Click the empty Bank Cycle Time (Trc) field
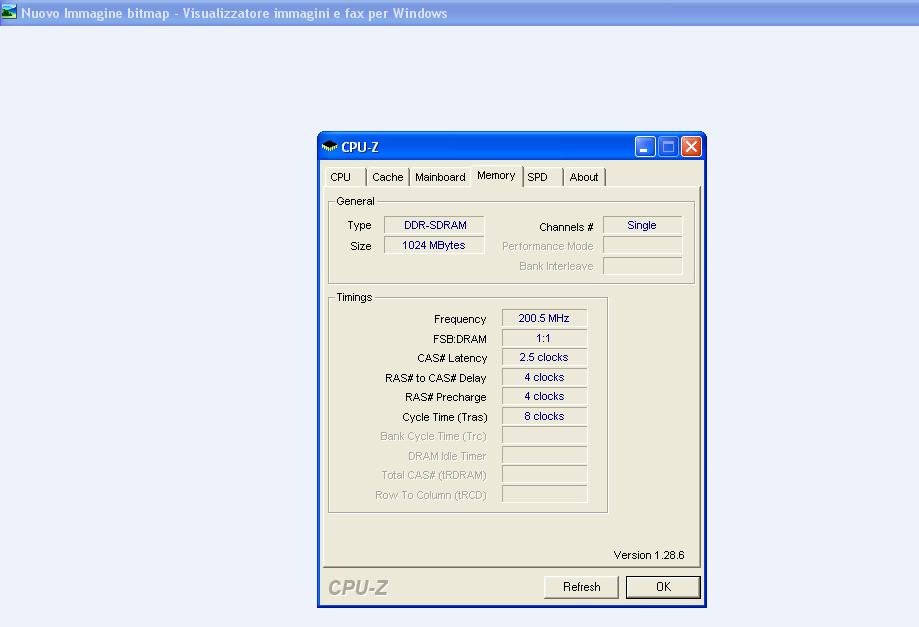 pyautogui.click(x=544, y=435)
